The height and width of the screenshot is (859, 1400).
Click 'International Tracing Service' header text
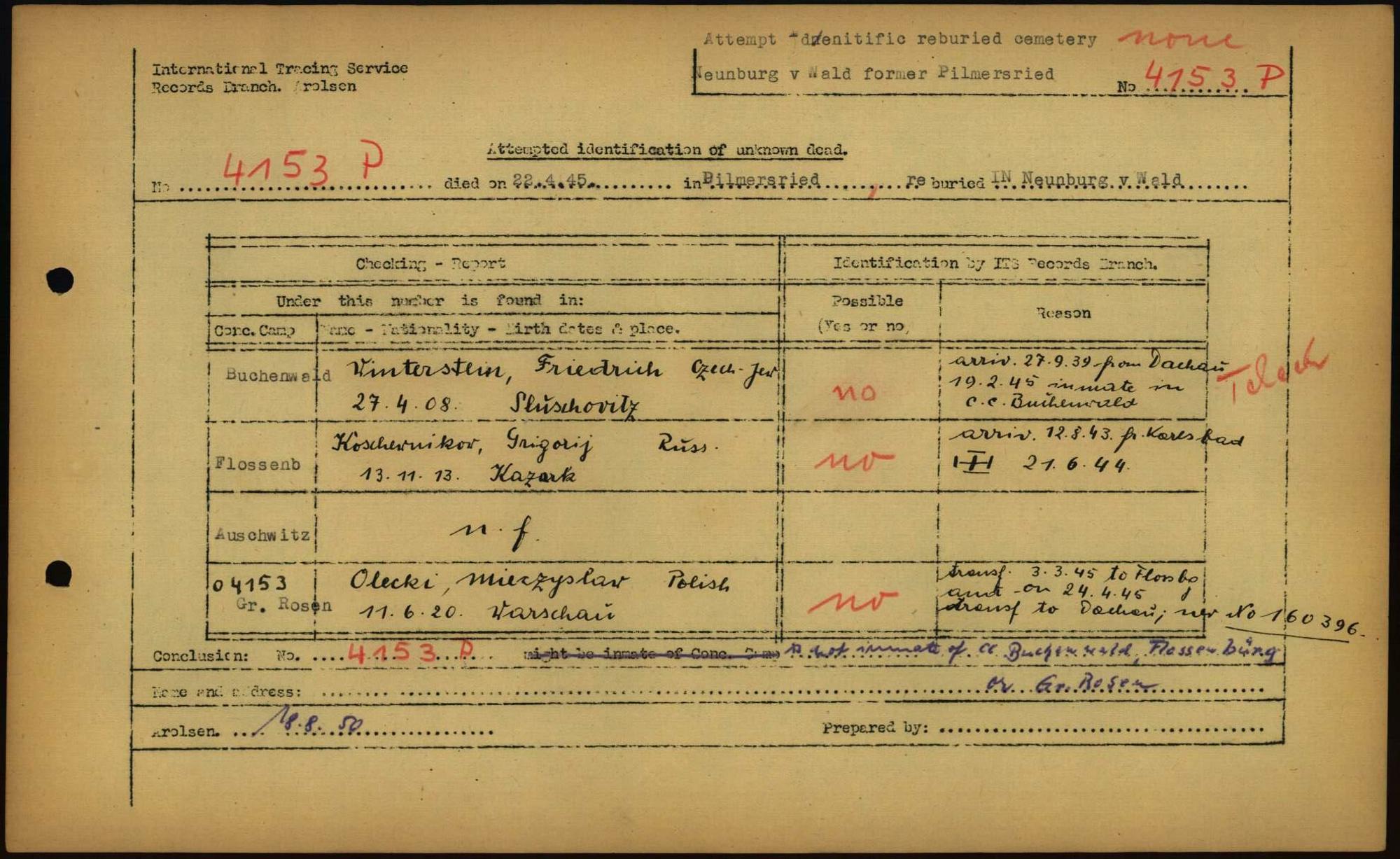[x=280, y=69]
